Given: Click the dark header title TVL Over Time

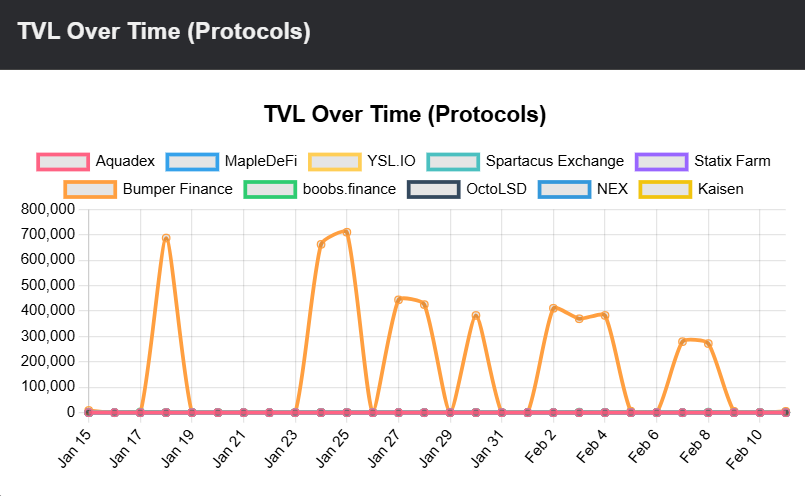Looking at the screenshot, I should [164, 32].
